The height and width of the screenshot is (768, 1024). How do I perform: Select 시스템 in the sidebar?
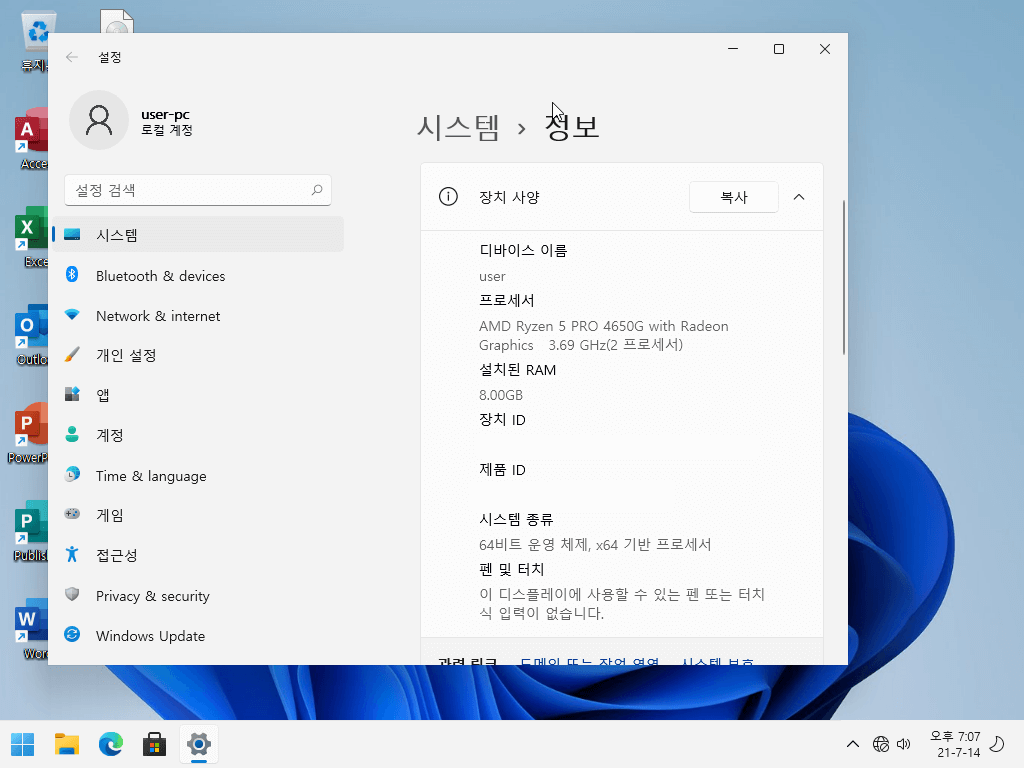[x=198, y=234]
